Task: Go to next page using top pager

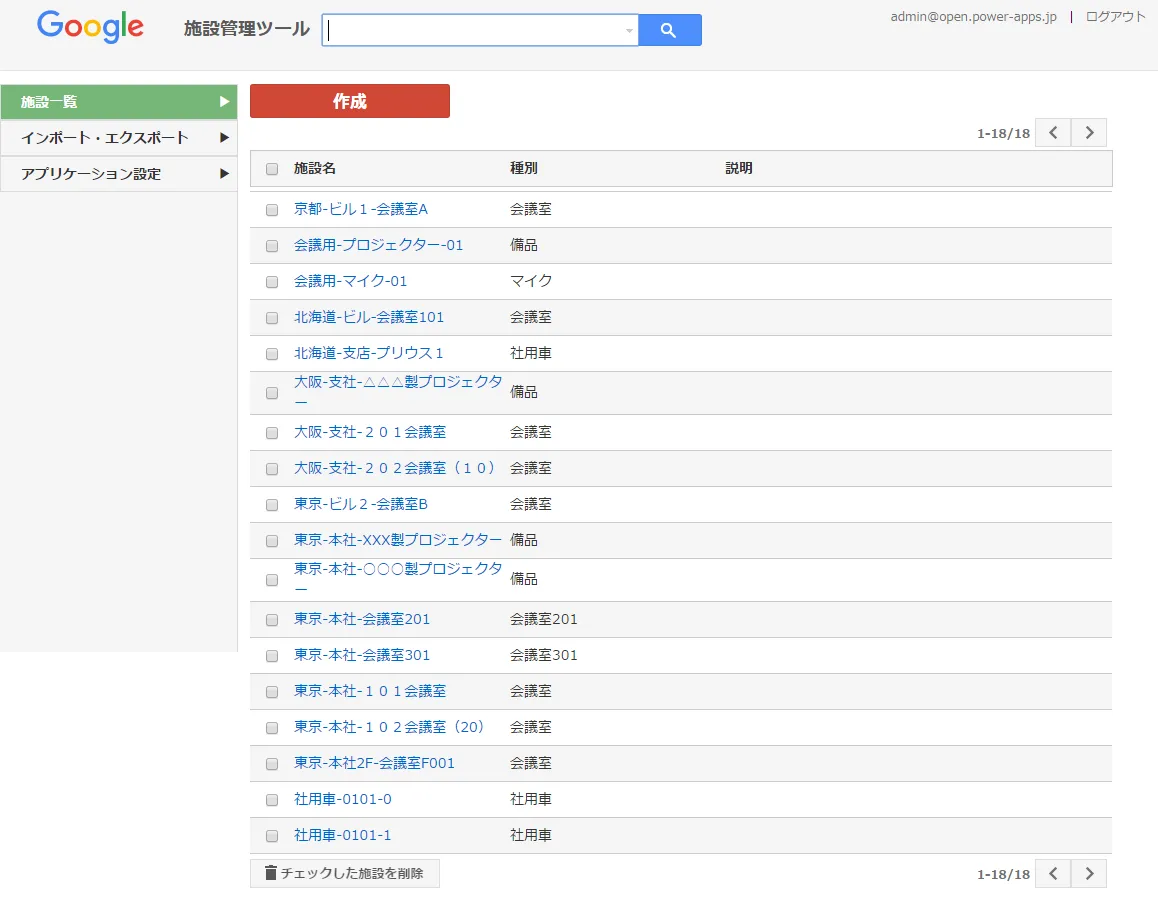Action: coord(1089,133)
